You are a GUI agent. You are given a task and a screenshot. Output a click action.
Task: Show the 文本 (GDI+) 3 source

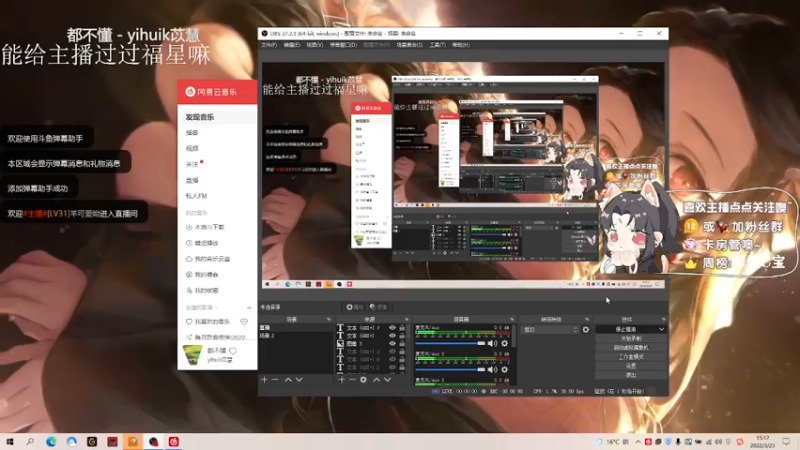[x=392, y=352]
